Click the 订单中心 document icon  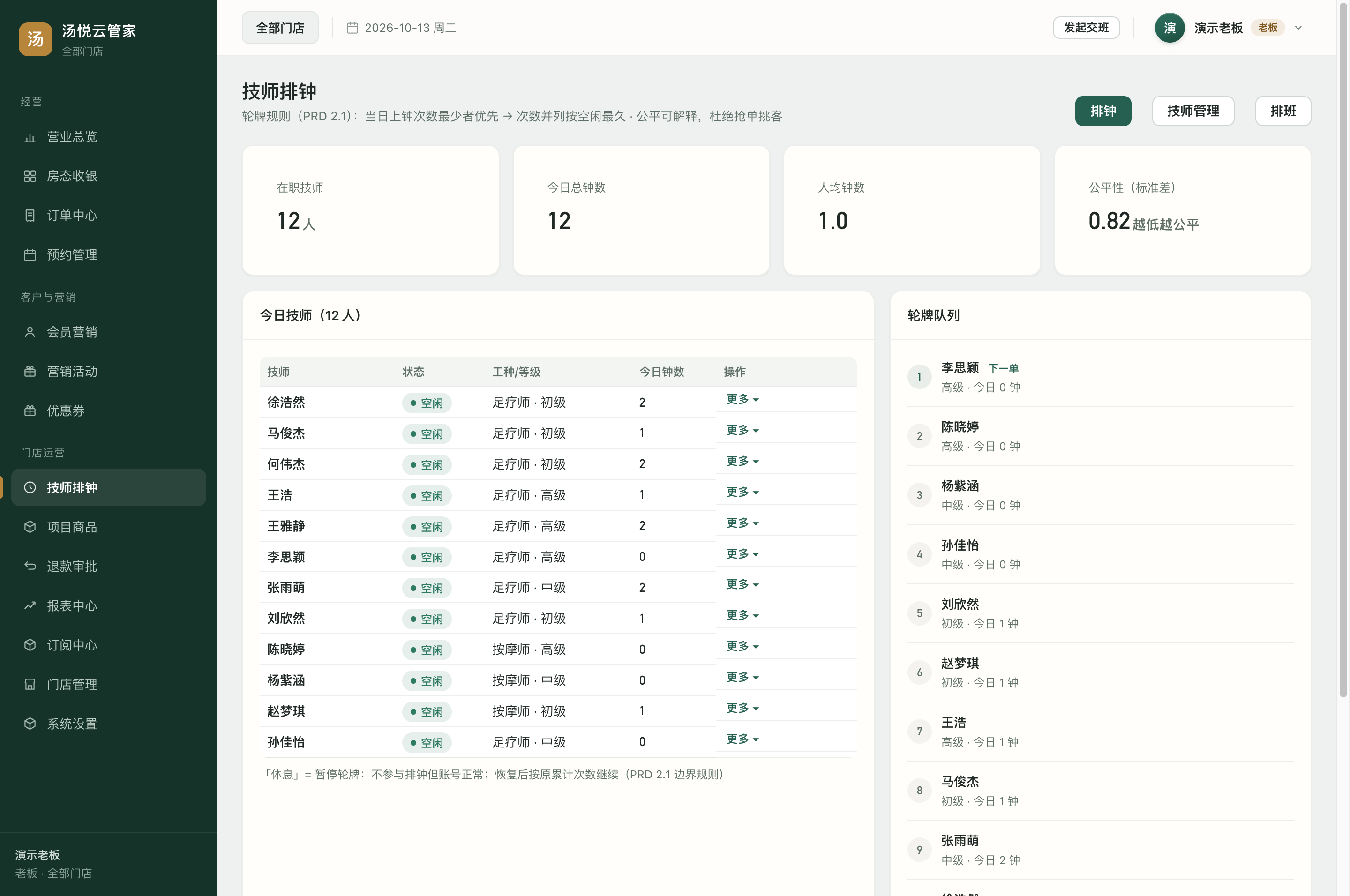30,216
